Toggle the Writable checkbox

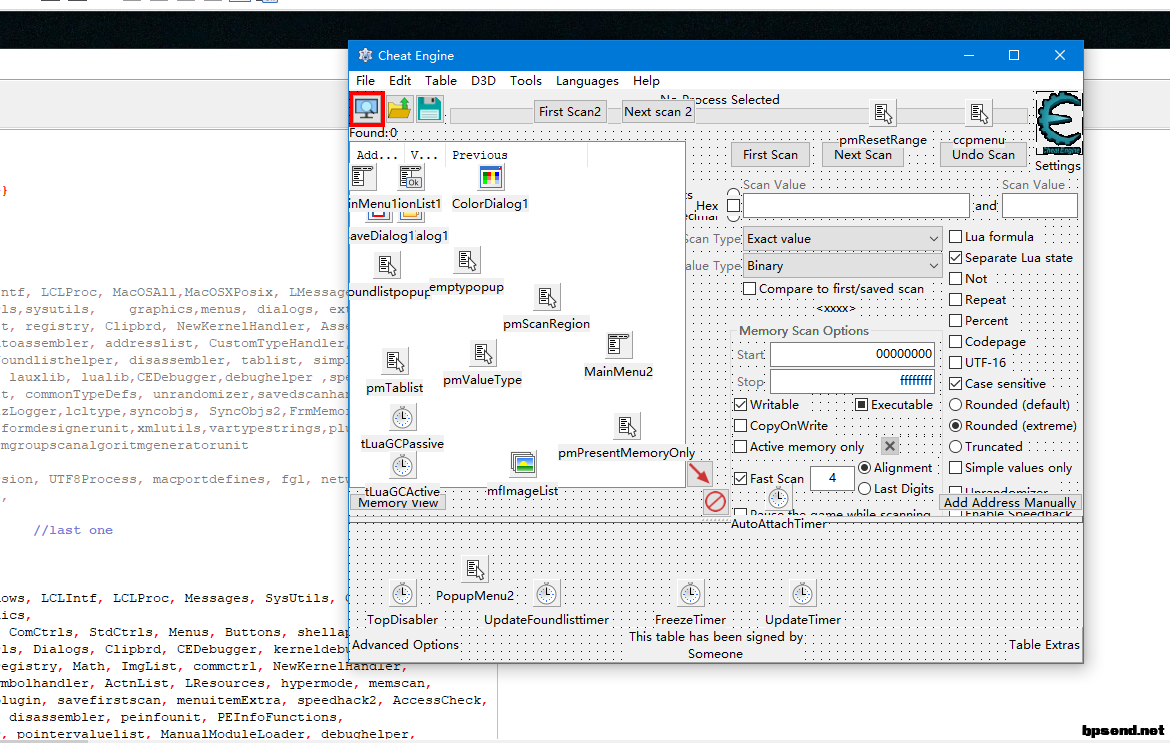[740, 404]
